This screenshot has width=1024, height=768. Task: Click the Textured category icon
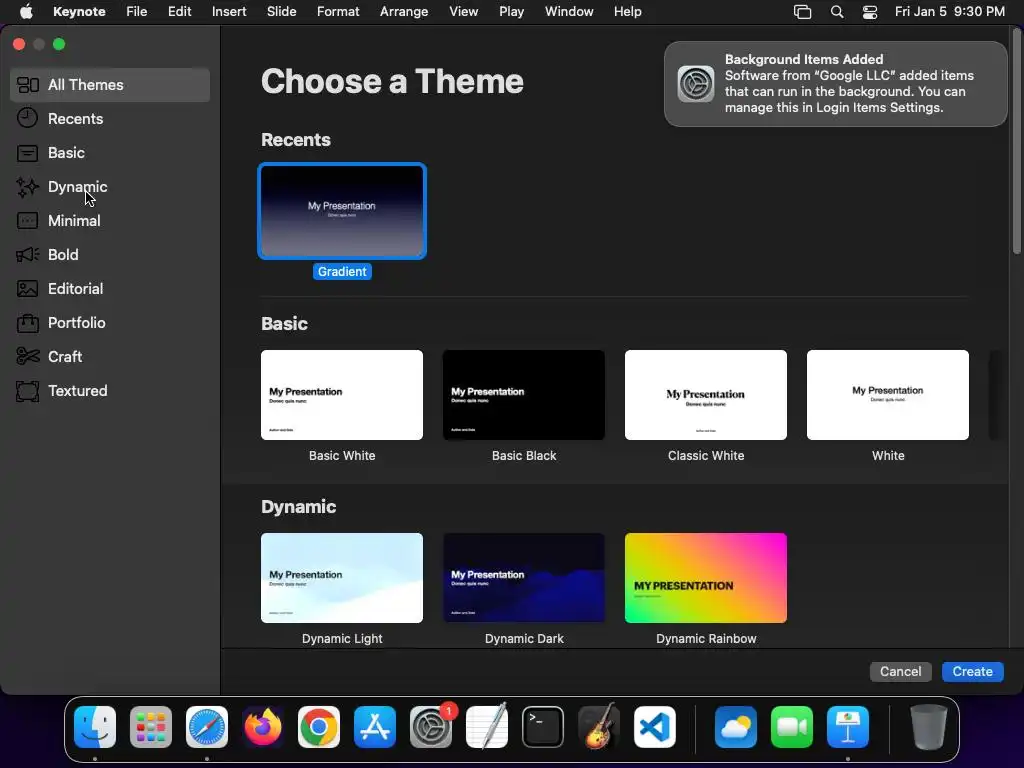click(x=27, y=391)
